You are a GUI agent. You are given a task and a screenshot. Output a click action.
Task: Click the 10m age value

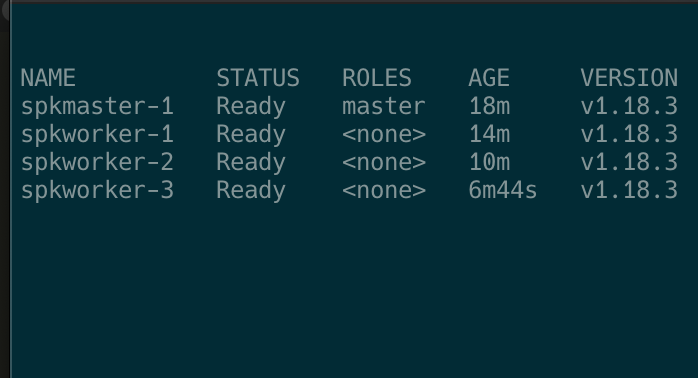(489, 163)
